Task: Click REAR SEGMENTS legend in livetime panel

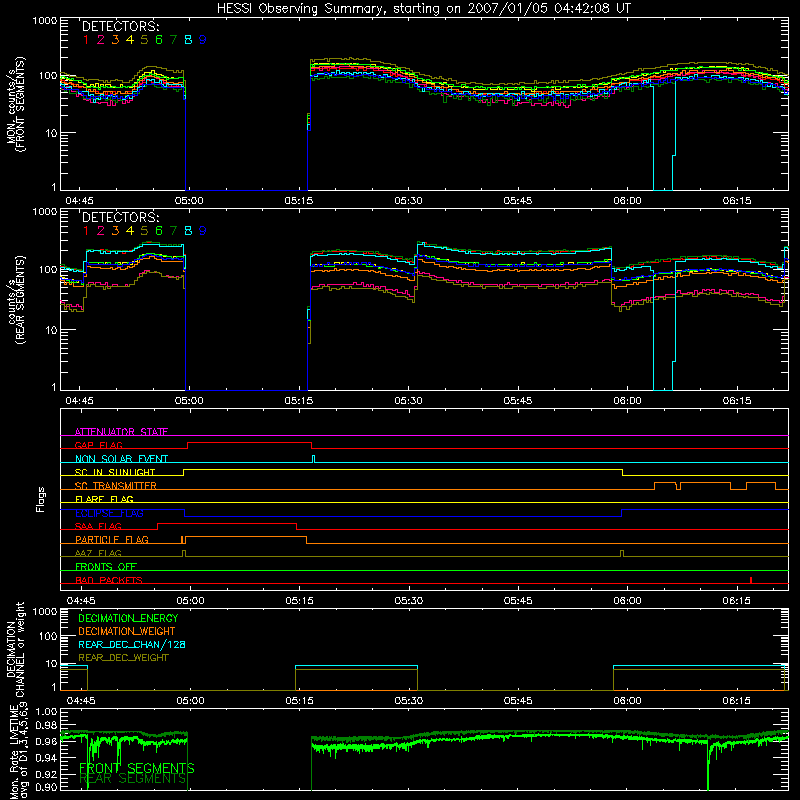Action: point(133,779)
